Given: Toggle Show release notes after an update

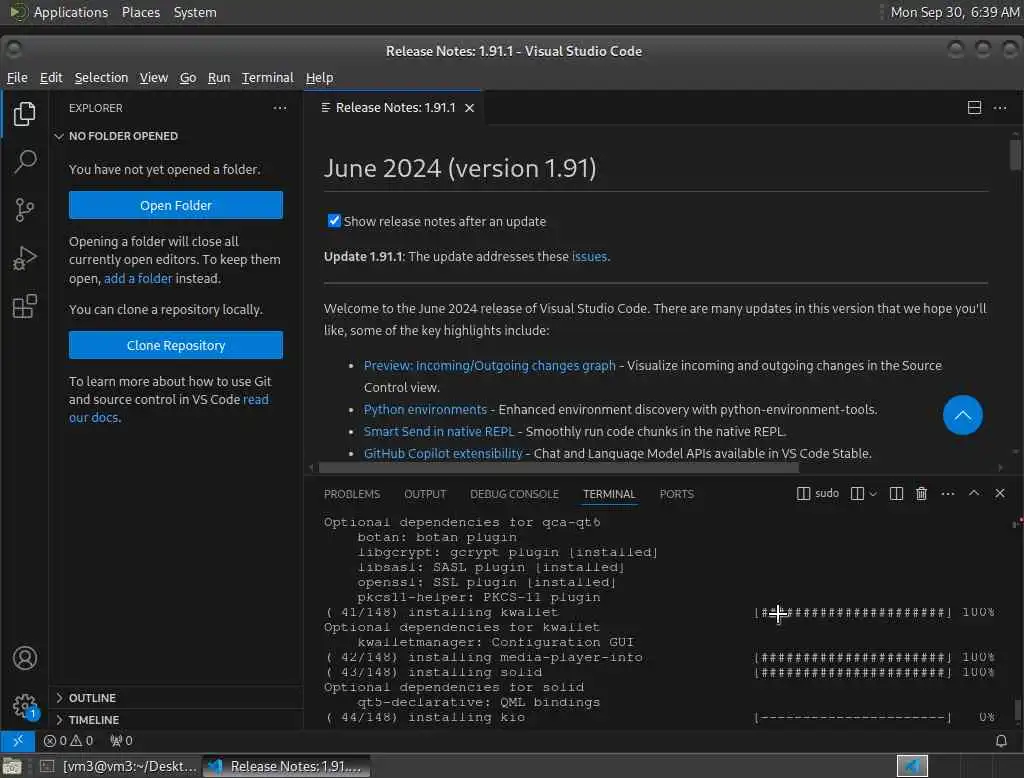Looking at the screenshot, I should click(334, 221).
